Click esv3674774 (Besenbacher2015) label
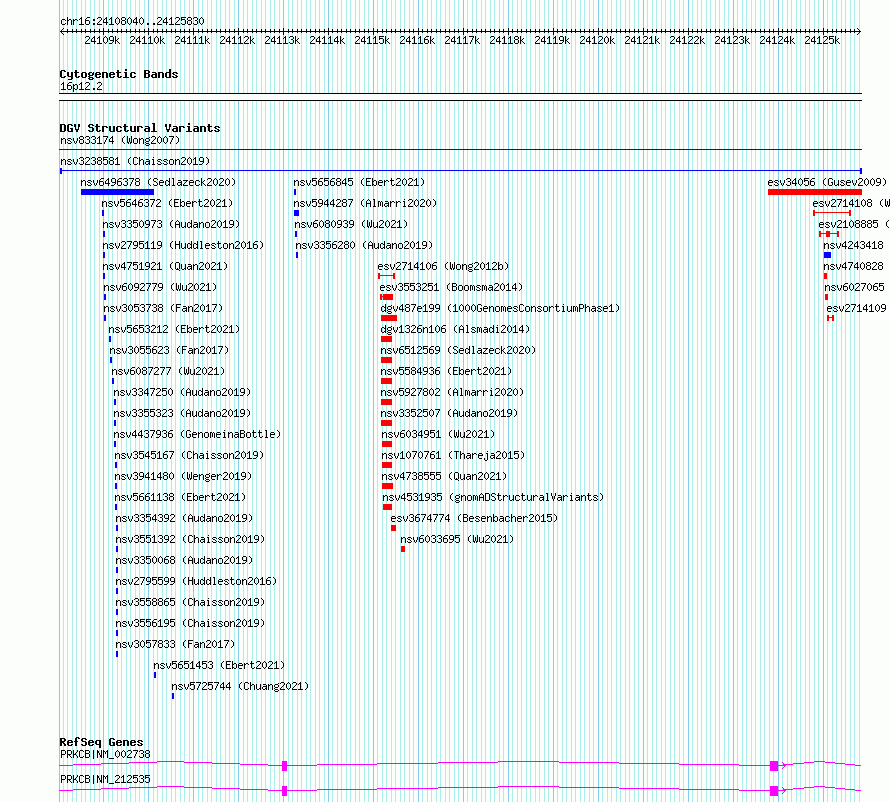 click(475, 518)
